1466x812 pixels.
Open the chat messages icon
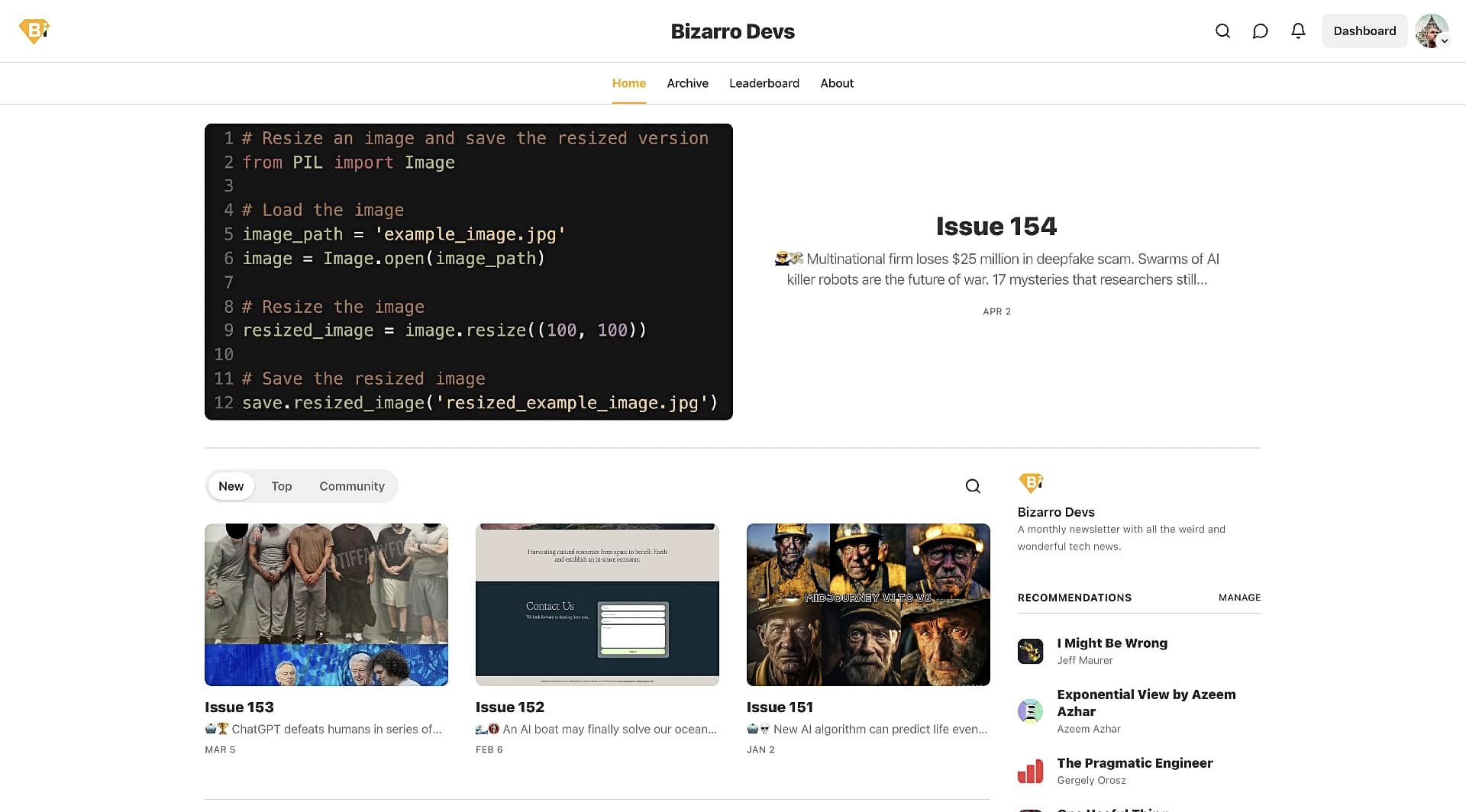tap(1261, 31)
